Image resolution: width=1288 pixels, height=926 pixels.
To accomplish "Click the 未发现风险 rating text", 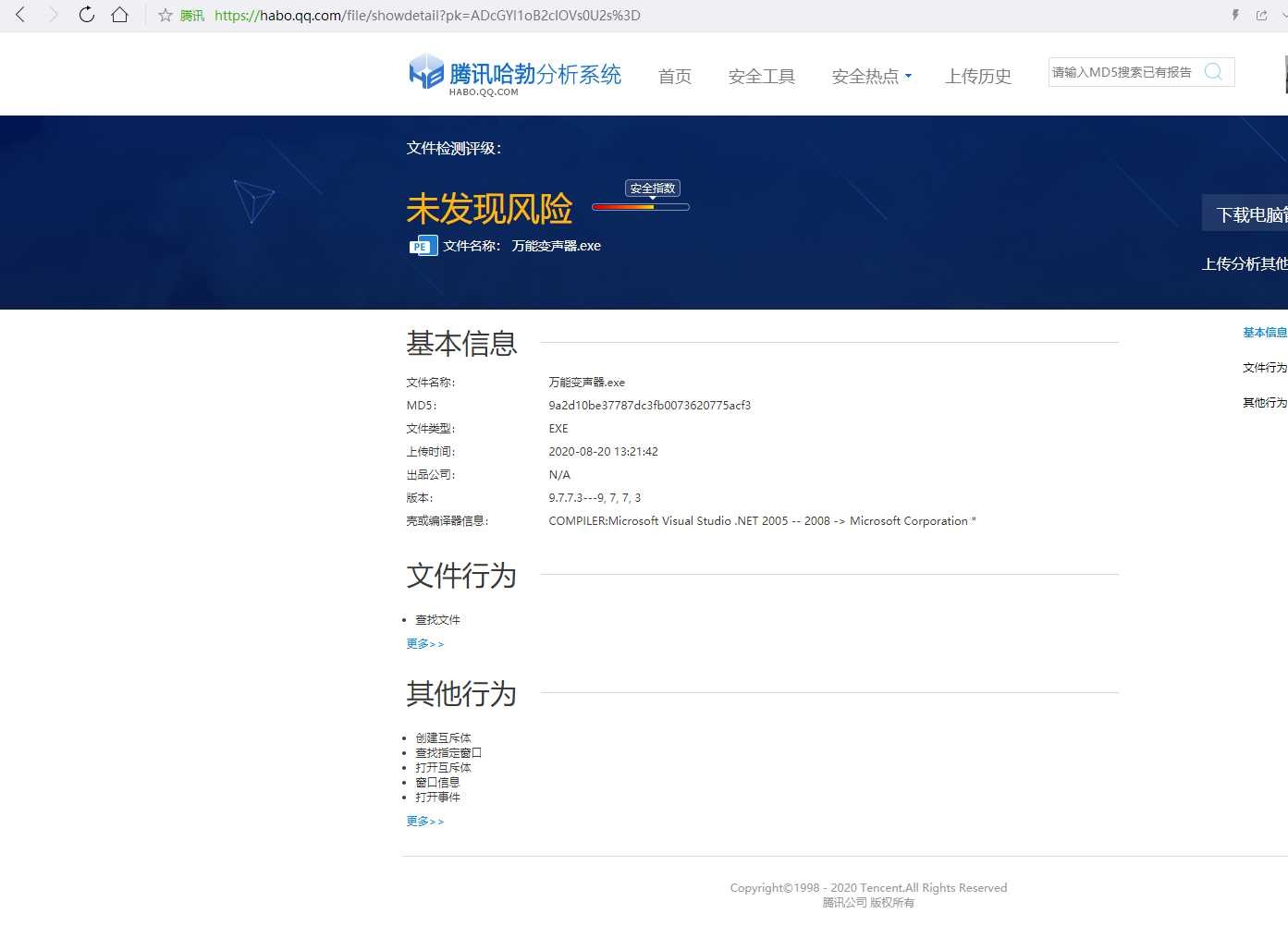I will (x=490, y=209).
